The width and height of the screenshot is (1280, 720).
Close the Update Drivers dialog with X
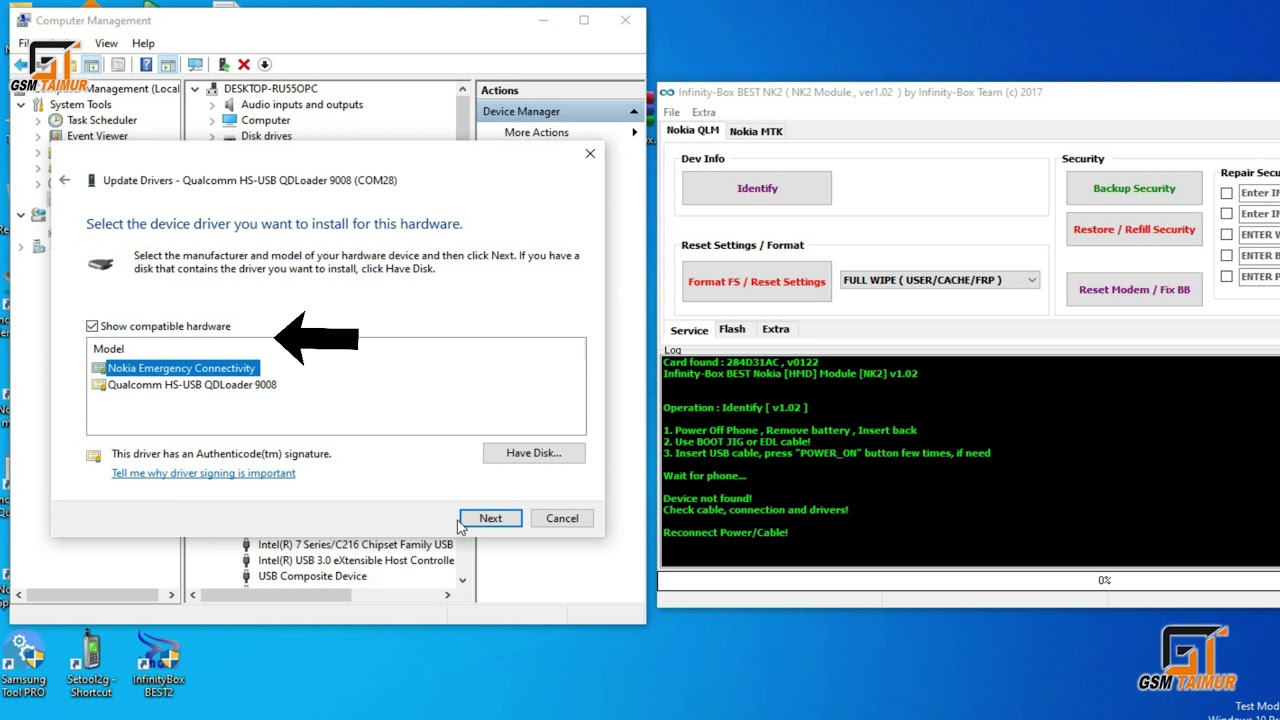tap(590, 153)
